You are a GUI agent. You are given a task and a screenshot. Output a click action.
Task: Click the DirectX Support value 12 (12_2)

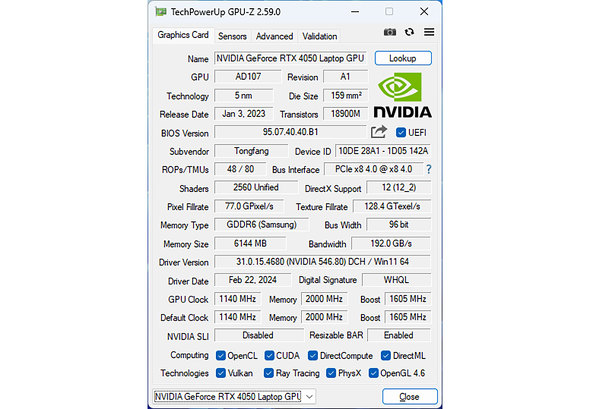[x=398, y=187]
